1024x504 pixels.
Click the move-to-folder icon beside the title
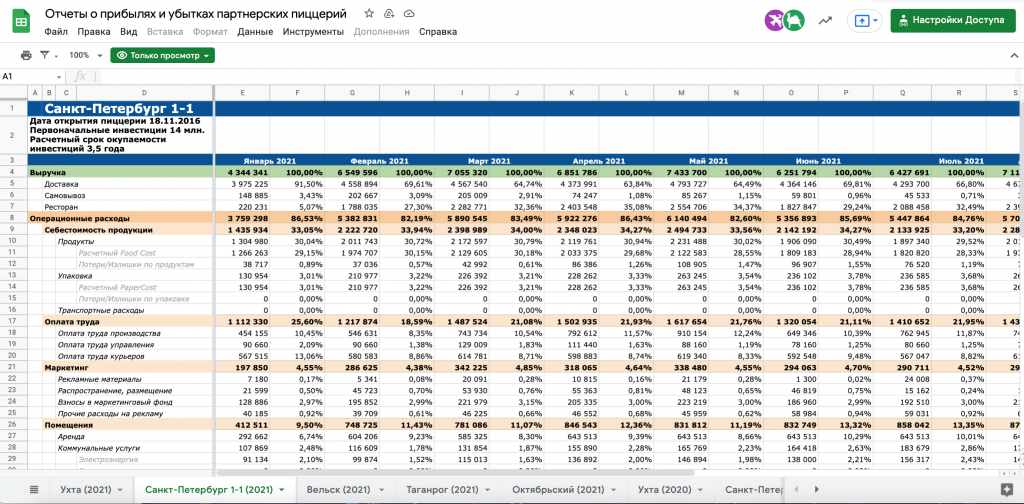[x=390, y=14]
